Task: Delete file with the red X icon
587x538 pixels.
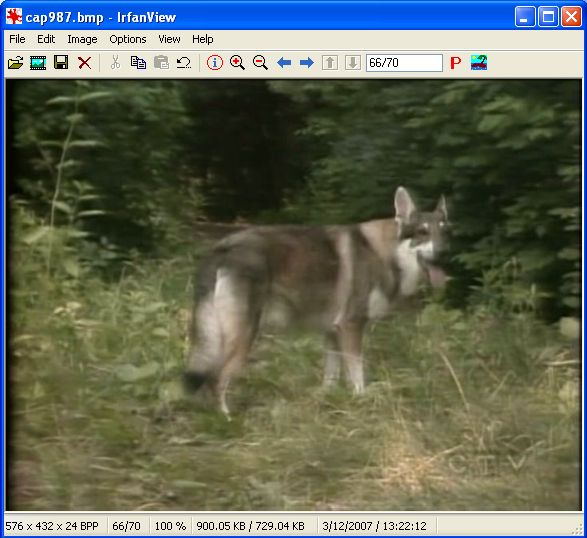Action: coord(85,63)
